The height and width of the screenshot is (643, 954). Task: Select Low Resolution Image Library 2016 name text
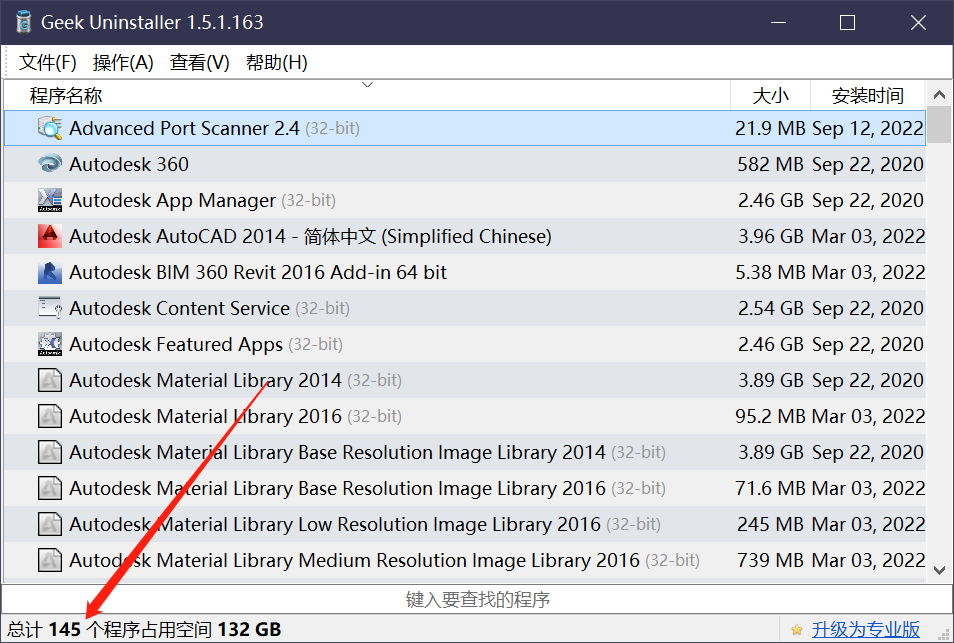(x=335, y=524)
